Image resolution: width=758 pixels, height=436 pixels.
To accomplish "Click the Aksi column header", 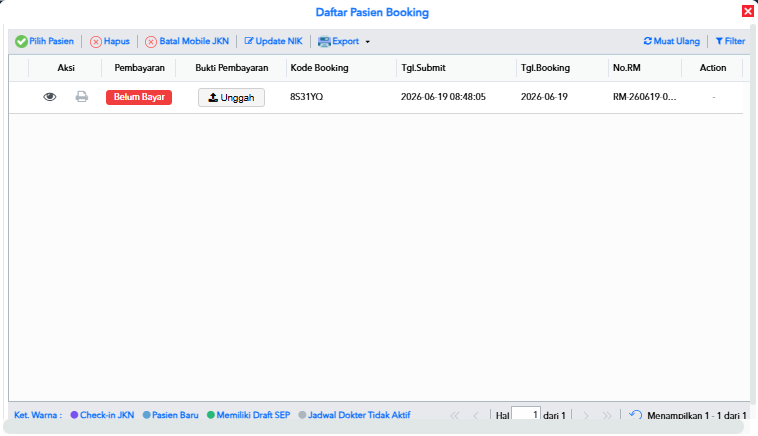I will click(x=66, y=68).
